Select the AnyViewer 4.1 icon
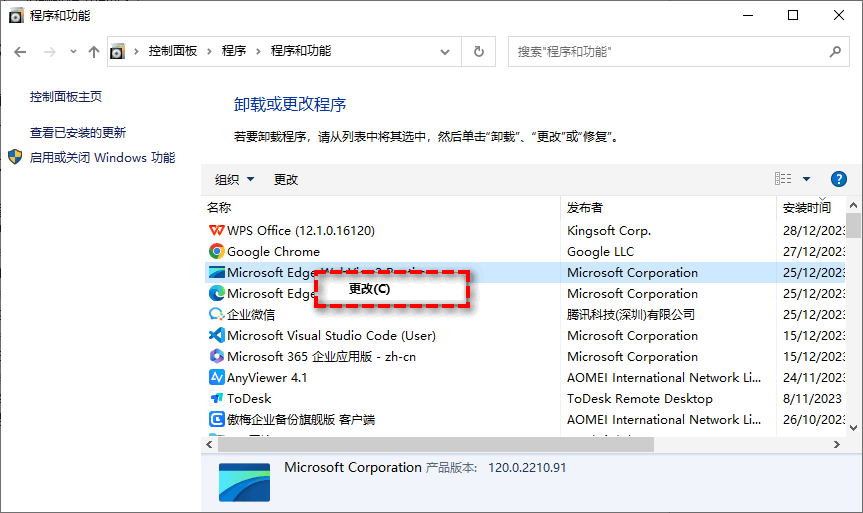Screen dimensions: 863x513 (x=217, y=377)
